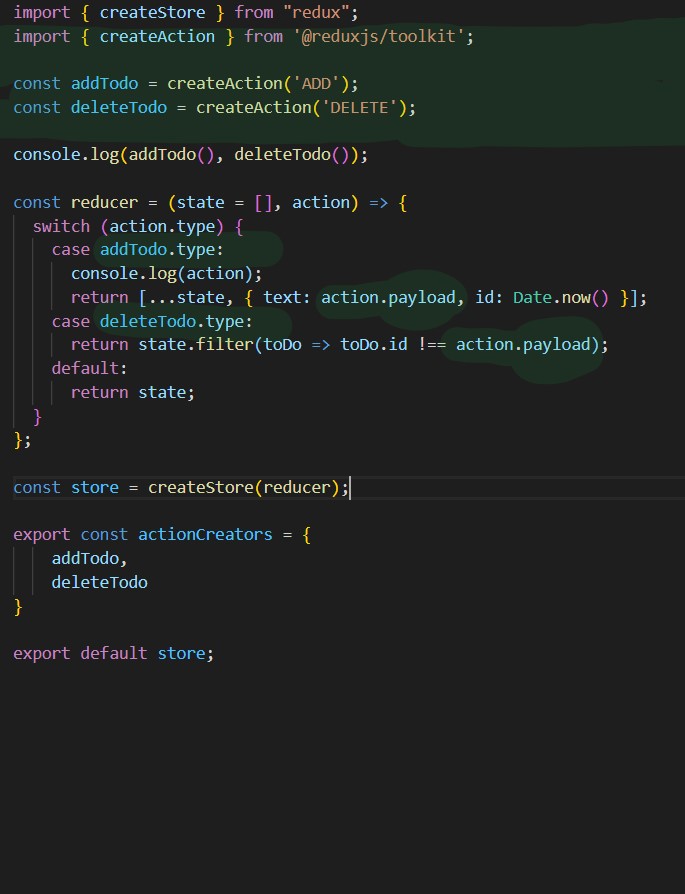The width and height of the screenshot is (685, 894).
Task: Click deleteTodo inside the actionCreators object
Action: [100, 583]
